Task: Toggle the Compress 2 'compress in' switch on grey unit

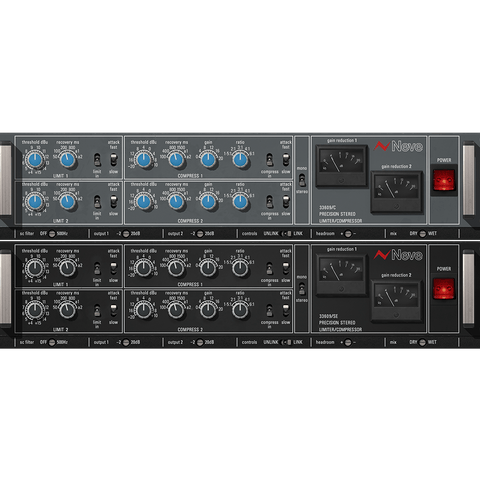Action: tap(269, 202)
